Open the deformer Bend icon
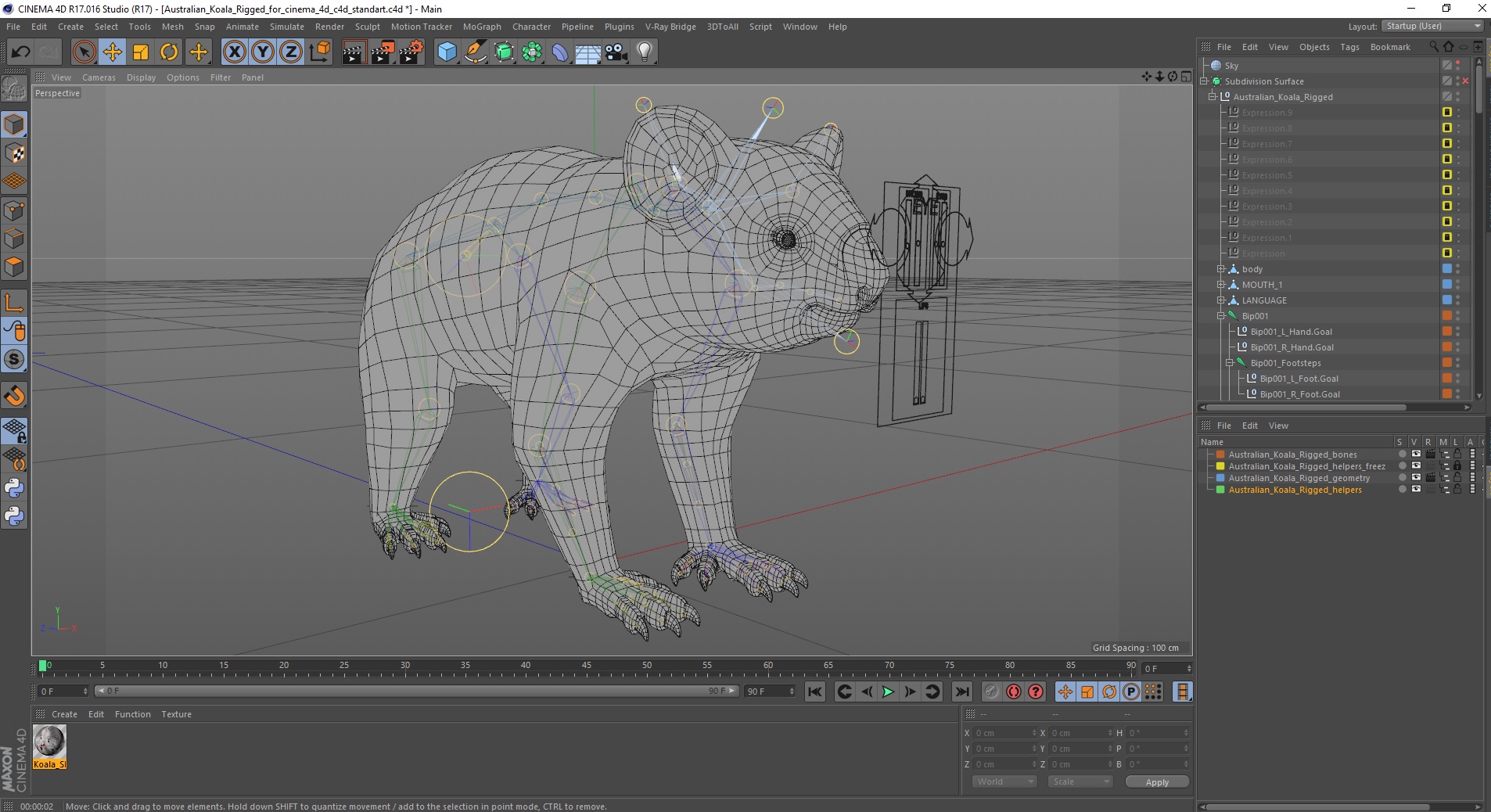 click(561, 52)
